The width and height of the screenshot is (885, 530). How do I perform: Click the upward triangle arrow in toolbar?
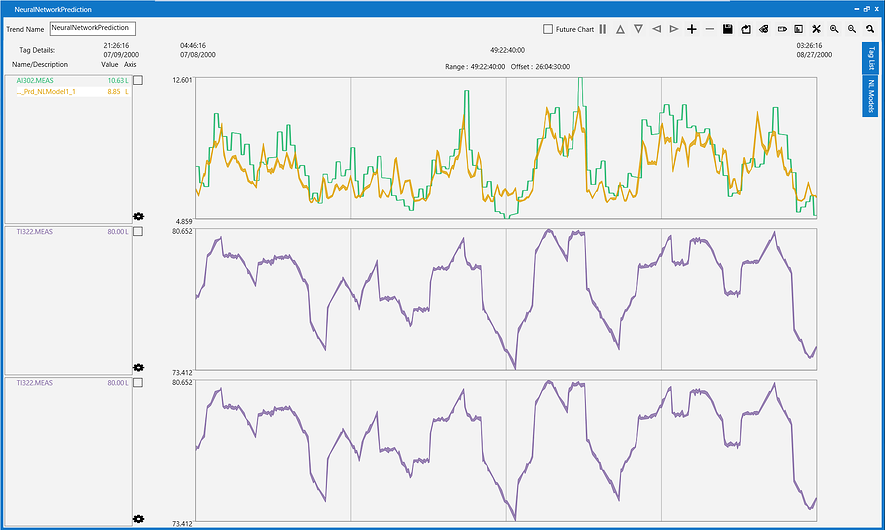click(620, 29)
